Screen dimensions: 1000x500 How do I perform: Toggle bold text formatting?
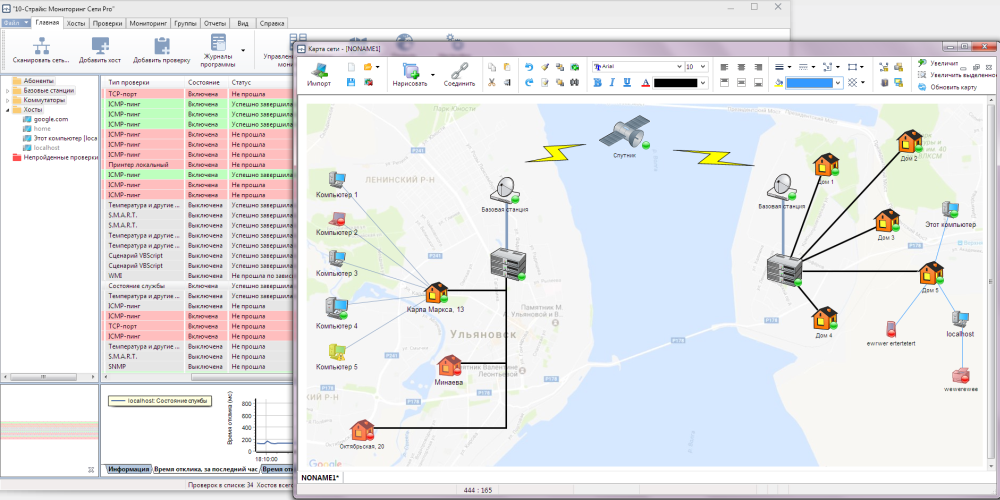click(598, 82)
